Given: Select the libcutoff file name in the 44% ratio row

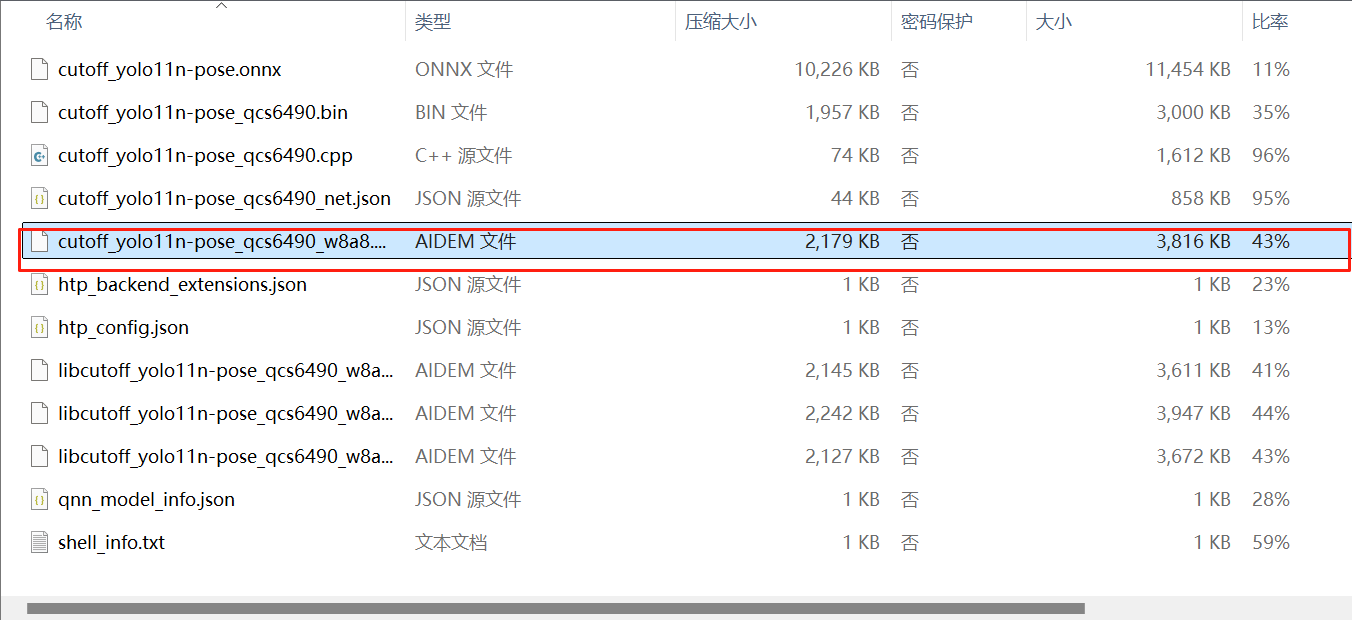Looking at the screenshot, I should pos(225,414).
